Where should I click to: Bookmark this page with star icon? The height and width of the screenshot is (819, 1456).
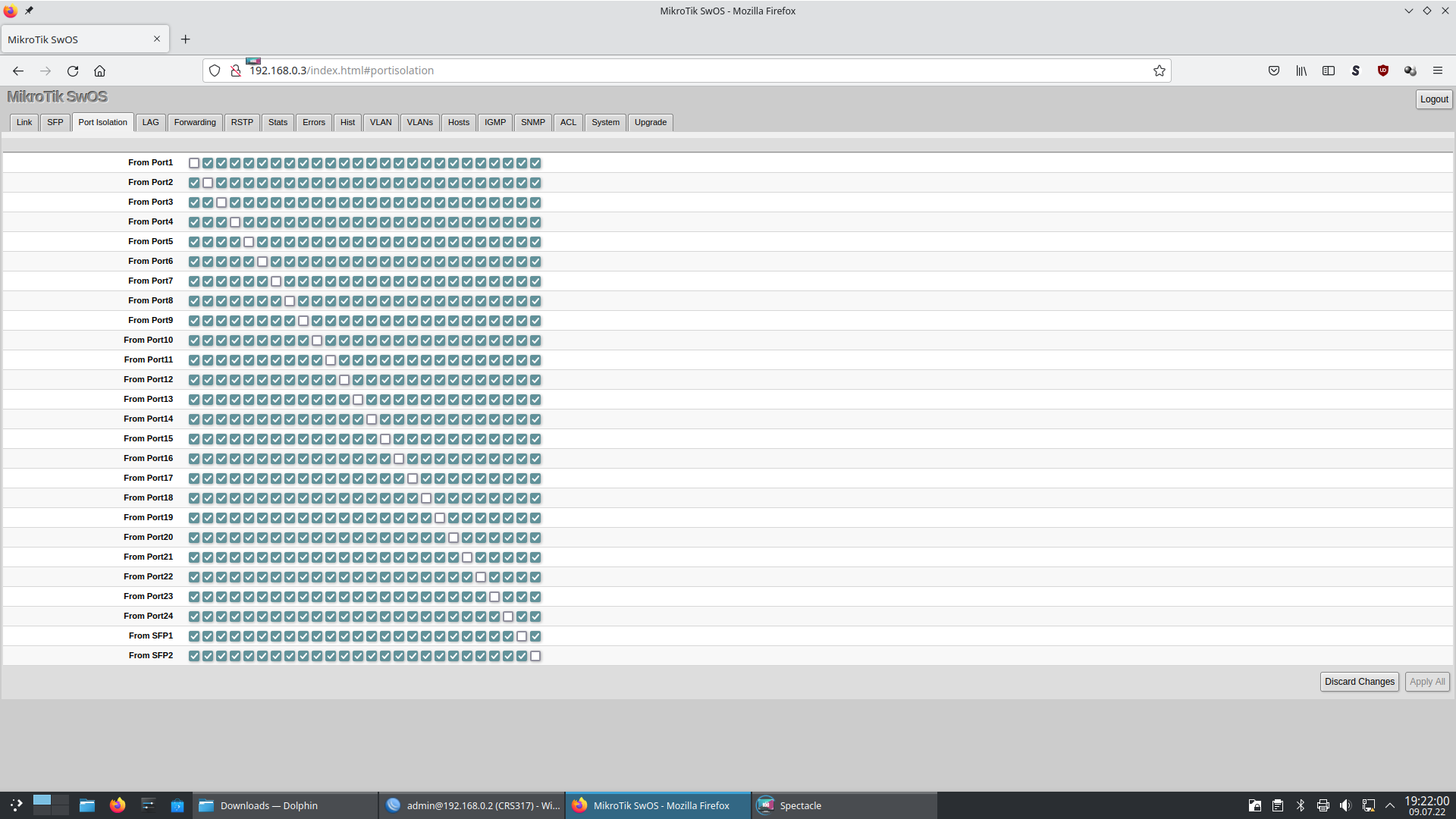point(1159,71)
